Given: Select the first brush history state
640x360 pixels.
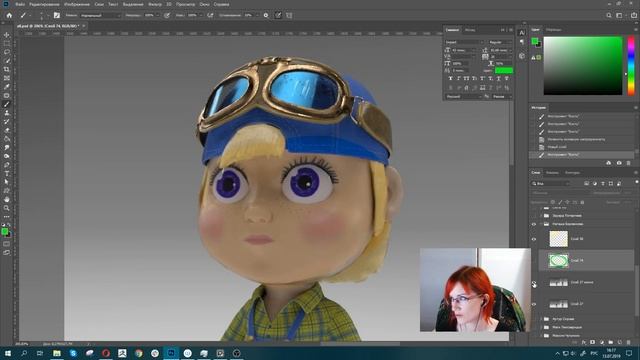Looking at the screenshot, I should click(x=581, y=116).
